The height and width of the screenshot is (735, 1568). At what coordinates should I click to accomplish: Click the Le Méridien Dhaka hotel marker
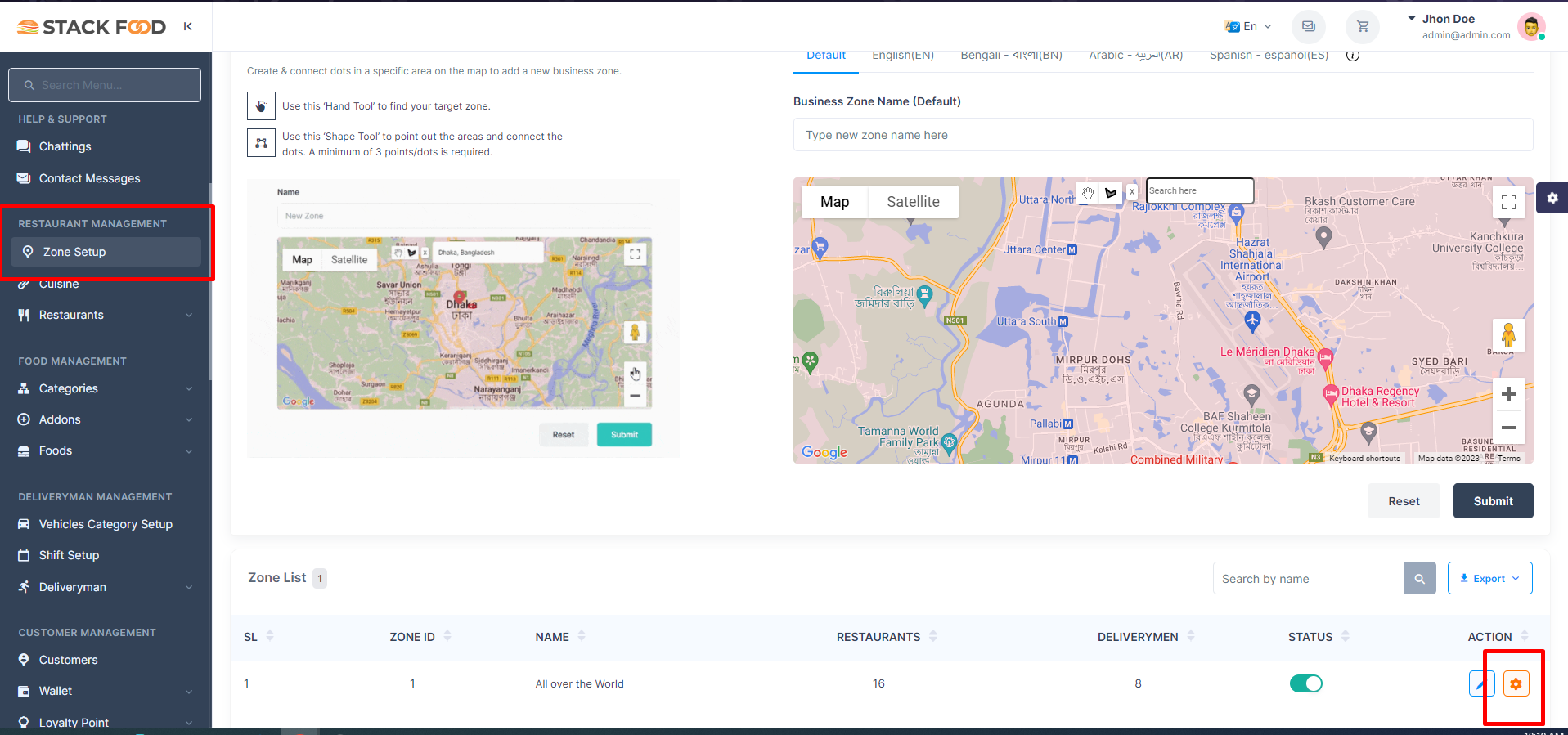point(1325,357)
